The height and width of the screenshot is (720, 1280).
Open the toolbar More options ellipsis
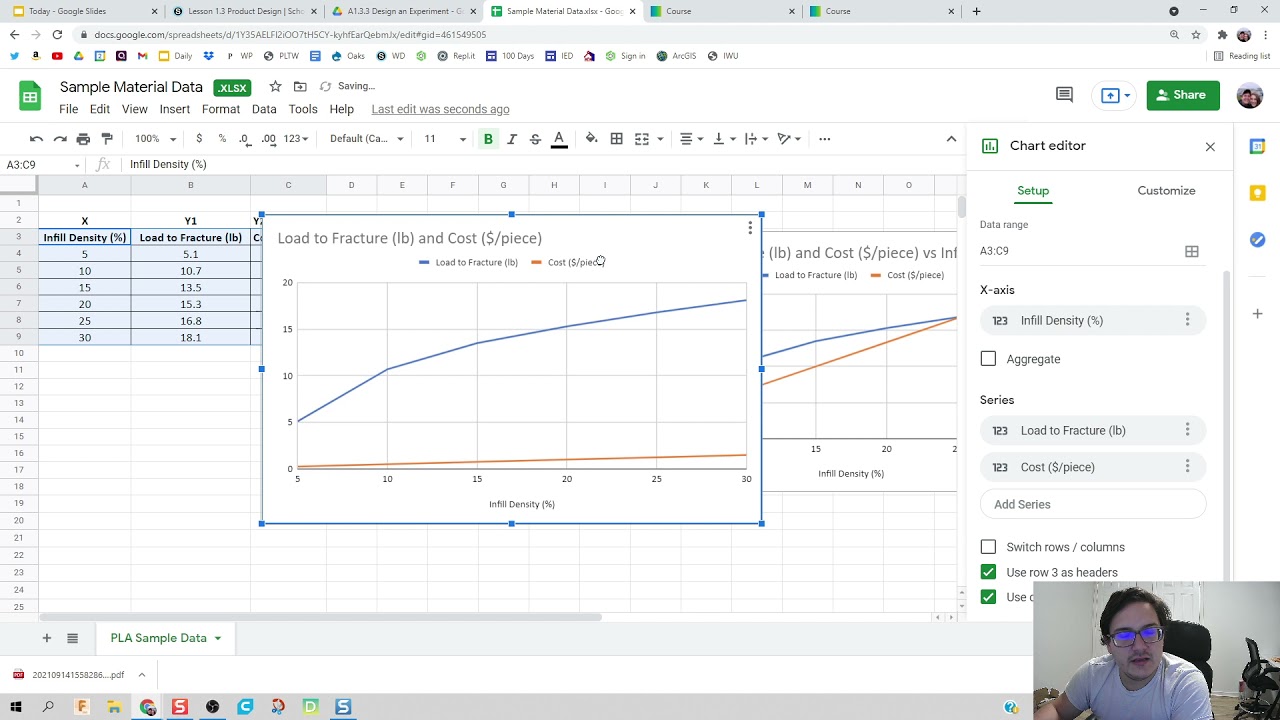824,139
